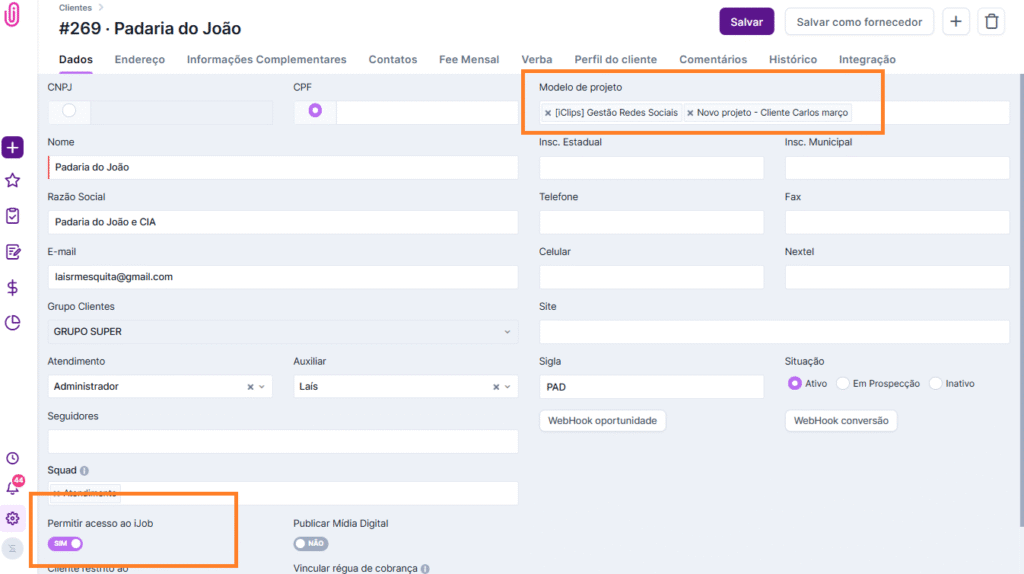Switch to the Endereço tab
This screenshot has height=574, width=1024.
pos(139,60)
